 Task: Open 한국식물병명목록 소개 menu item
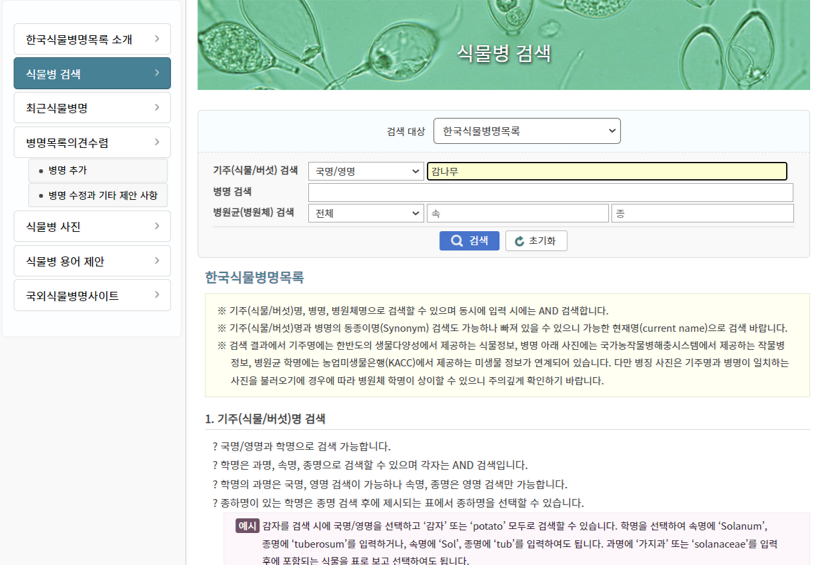(x=92, y=39)
